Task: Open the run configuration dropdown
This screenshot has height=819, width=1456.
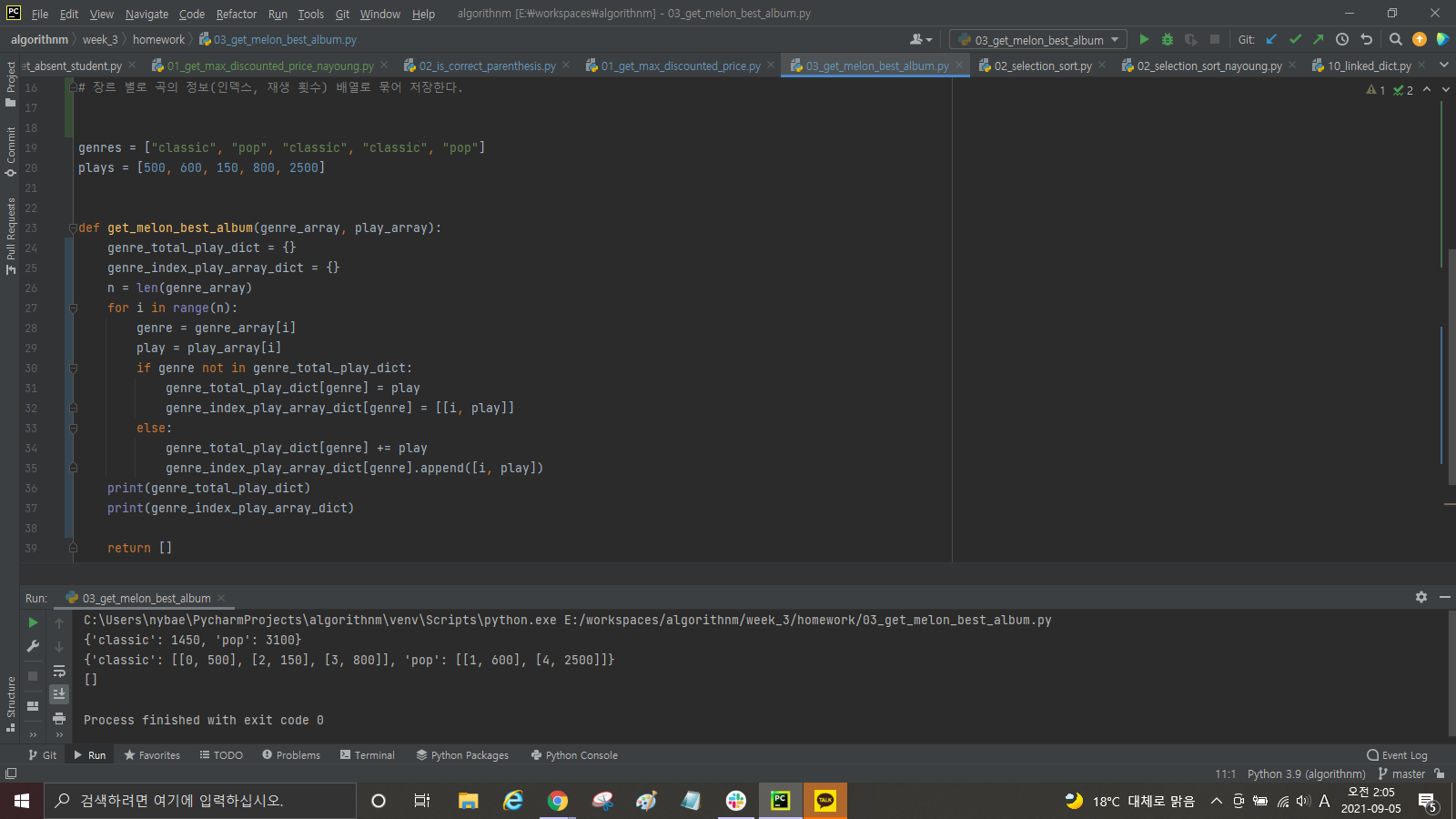Action: [1038, 40]
